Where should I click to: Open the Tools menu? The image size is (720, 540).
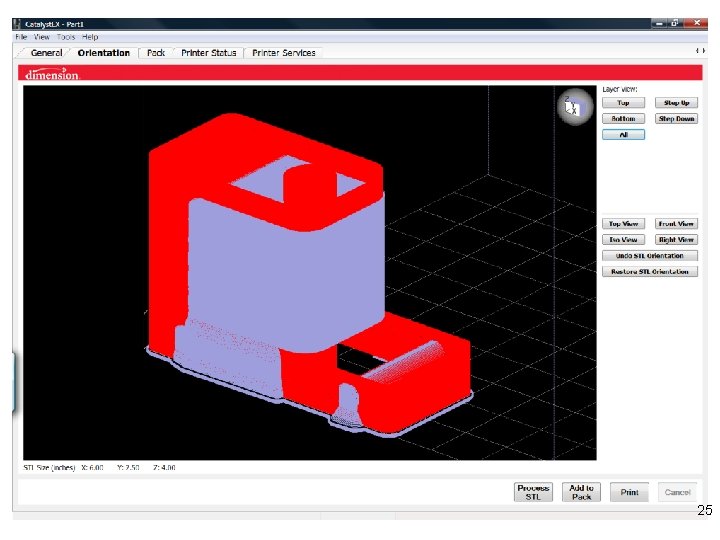(66, 37)
